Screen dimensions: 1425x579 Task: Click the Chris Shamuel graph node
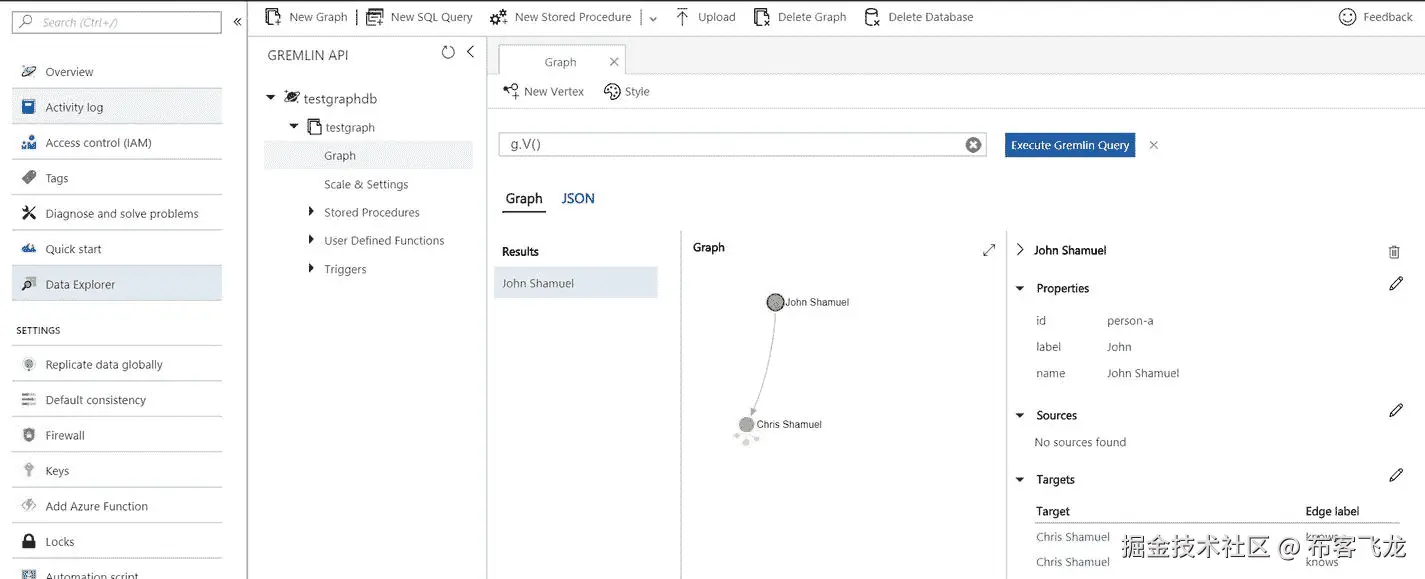click(x=746, y=425)
